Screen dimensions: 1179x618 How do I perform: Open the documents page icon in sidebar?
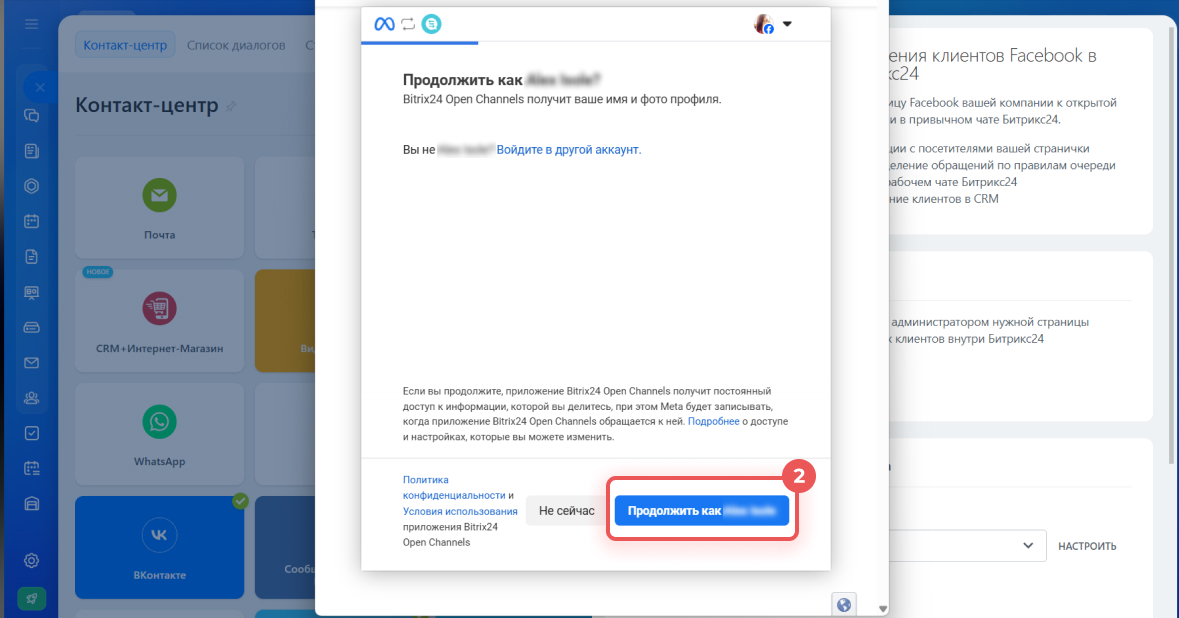coord(32,256)
